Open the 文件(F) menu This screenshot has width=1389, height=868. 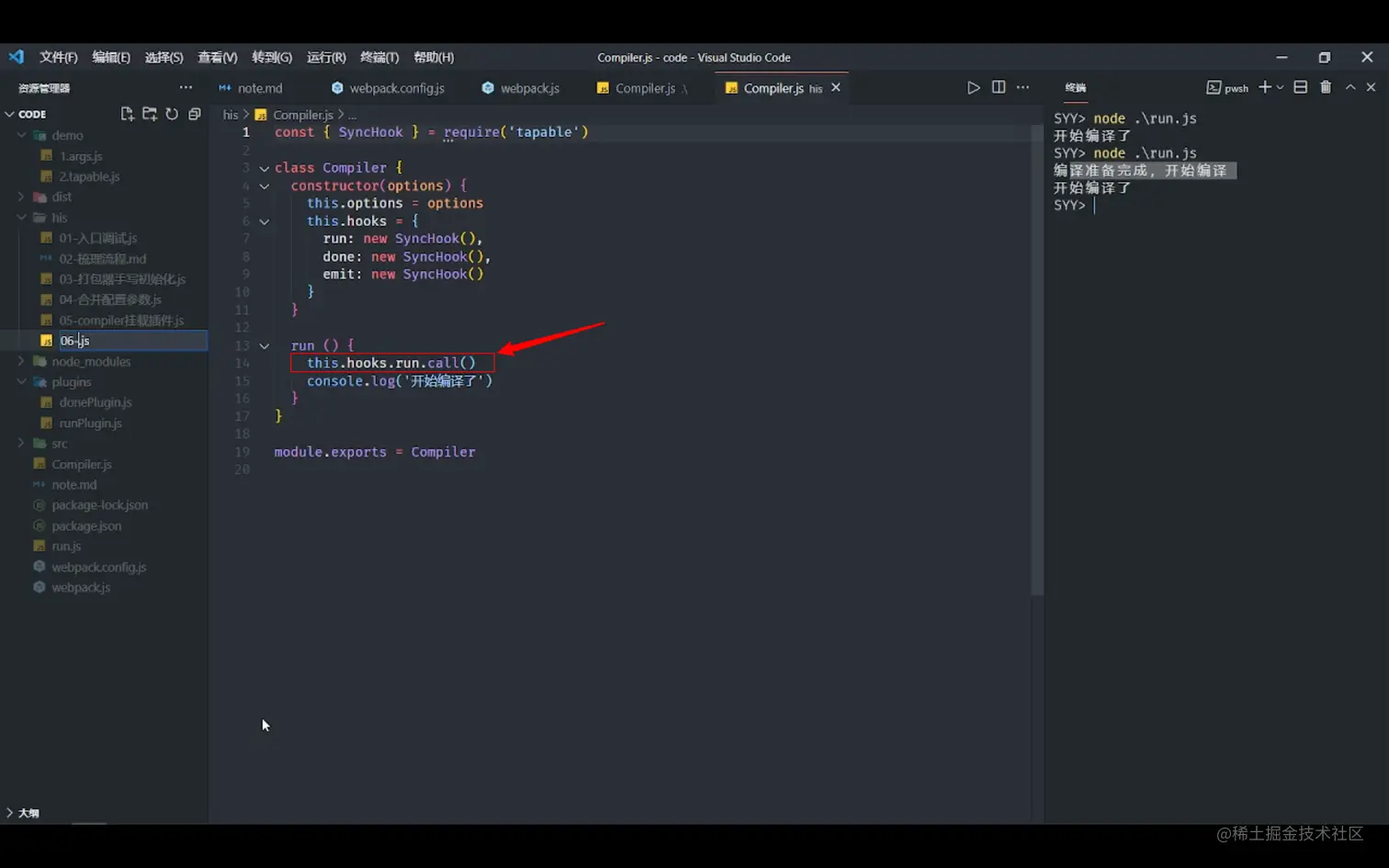point(58,57)
